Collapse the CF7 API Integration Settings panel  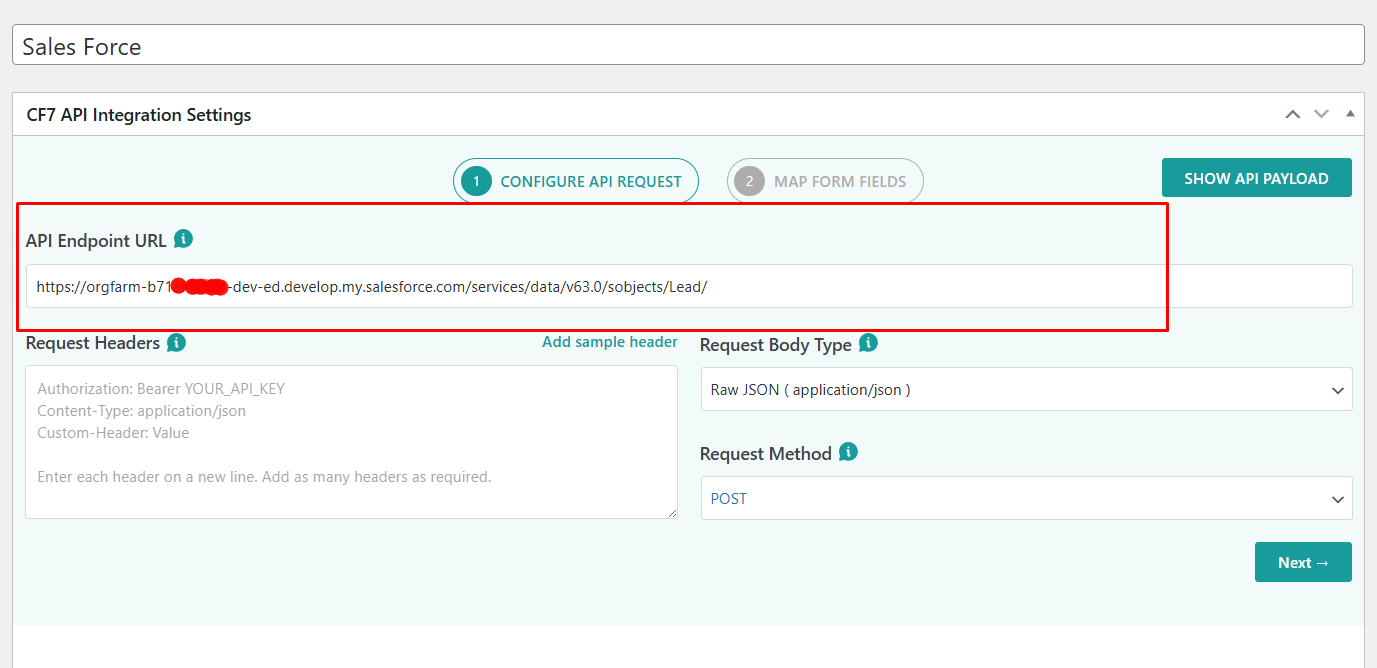[1350, 114]
